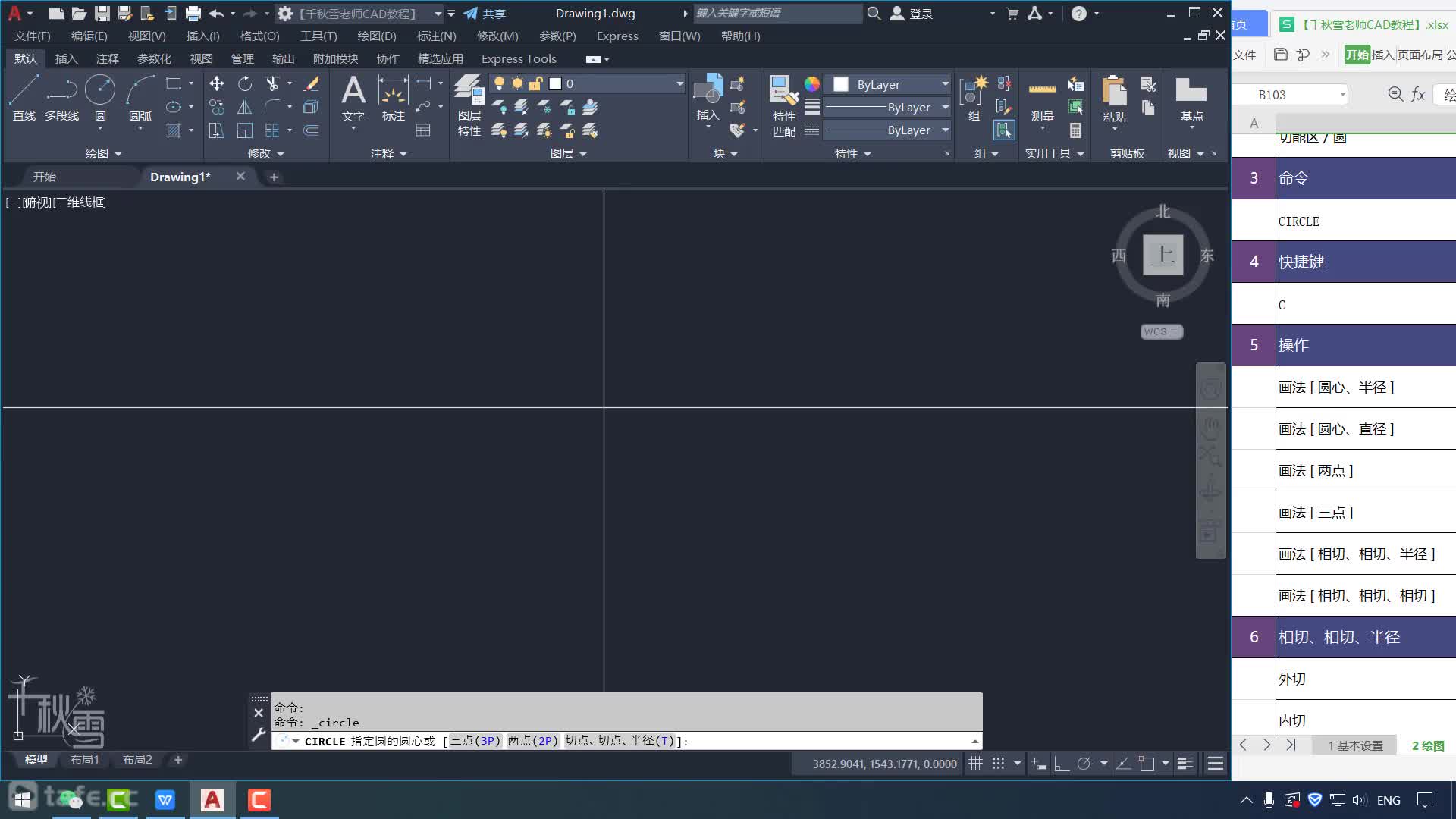This screenshot has width=1456, height=819.
Task: Click the Quick Calculator icon
Action: (x=1075, y=130)
